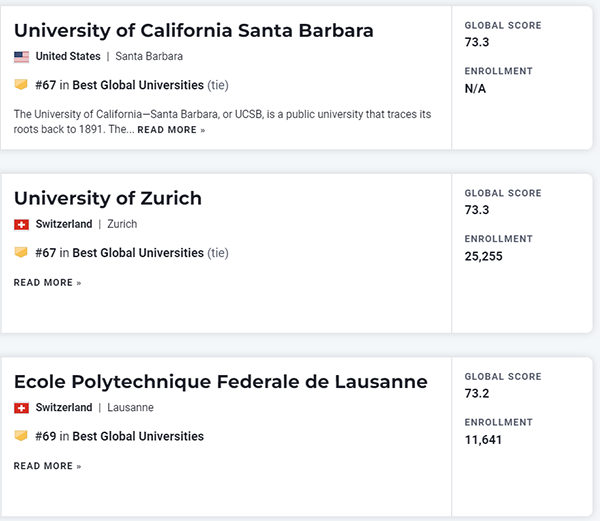
Task: Click the United States flag icon
Action: pos(21,57)
